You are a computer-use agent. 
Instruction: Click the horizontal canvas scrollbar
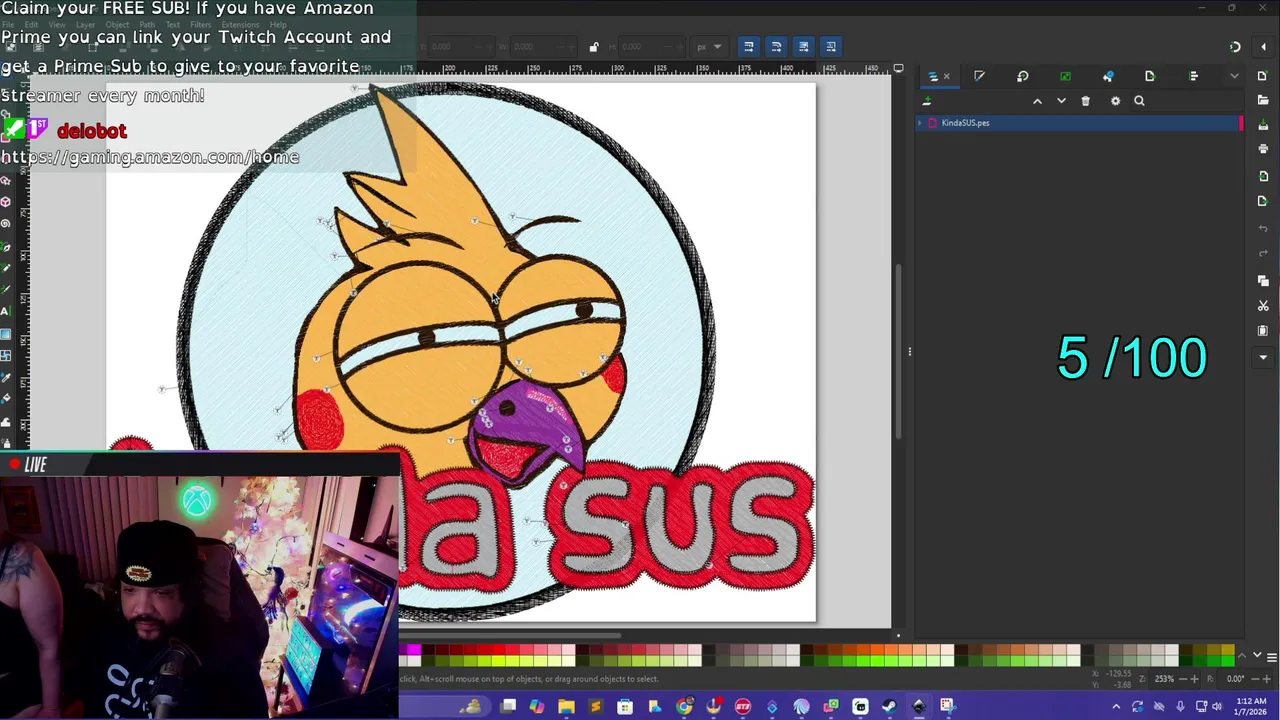pyautogui.click(x=510, y=634)
